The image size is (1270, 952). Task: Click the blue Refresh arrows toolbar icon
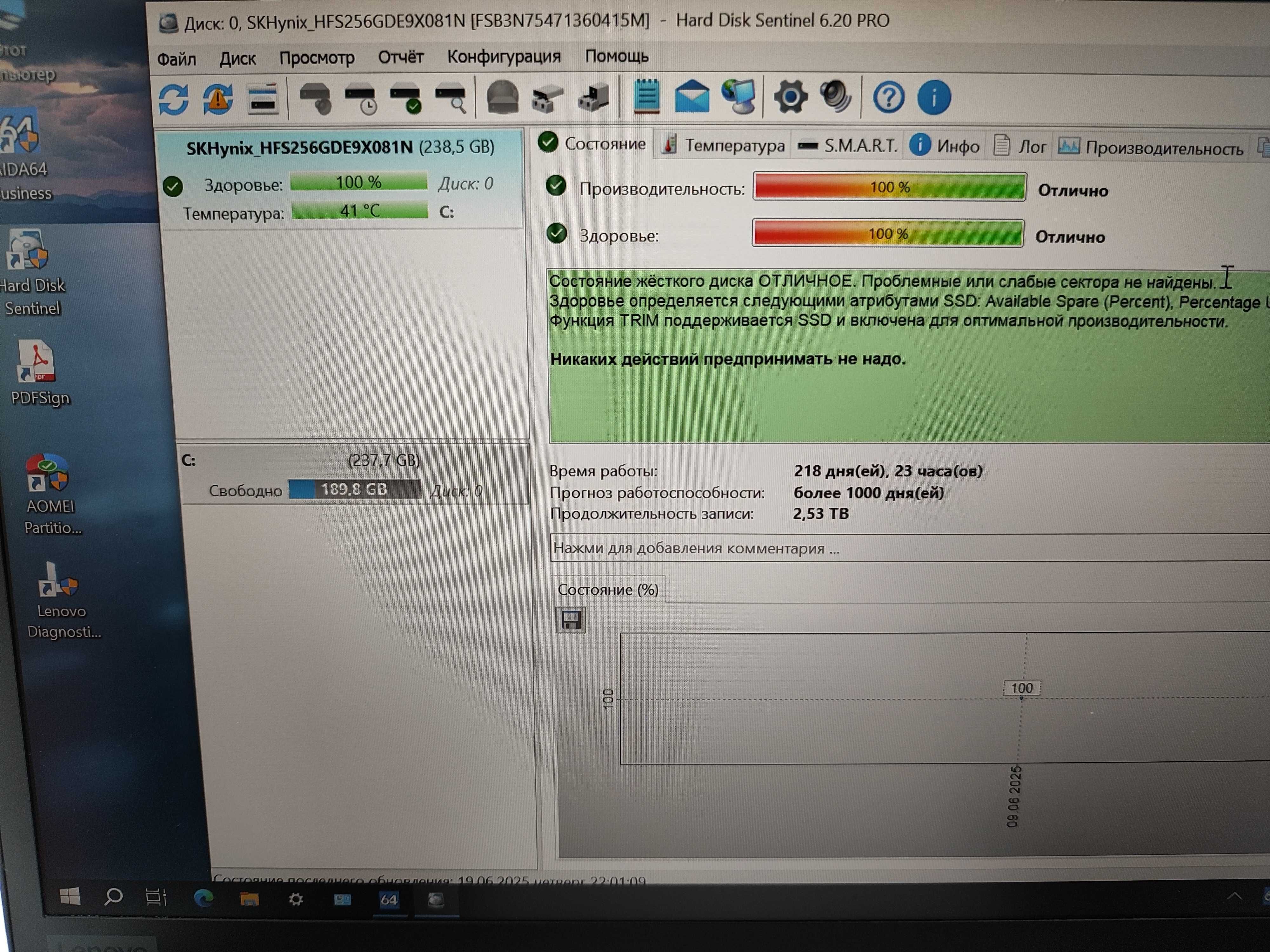(173, 99)
